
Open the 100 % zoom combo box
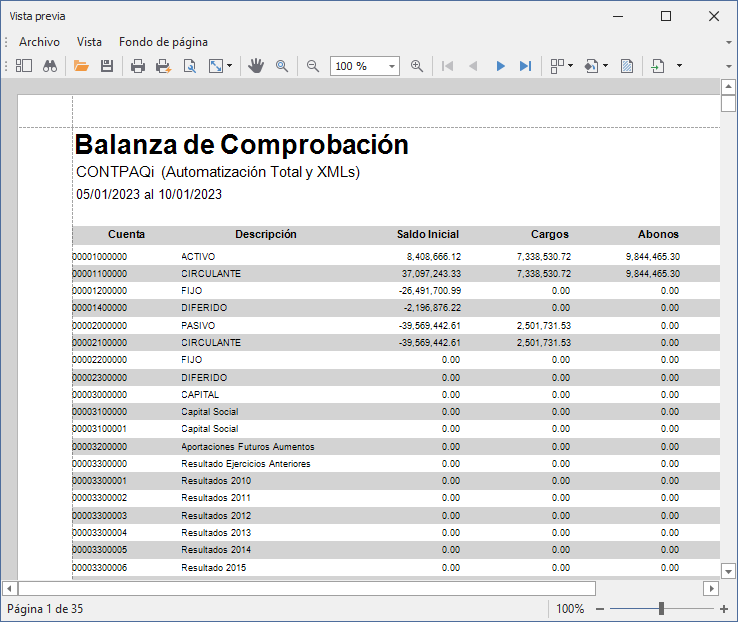tap(365, 66)
